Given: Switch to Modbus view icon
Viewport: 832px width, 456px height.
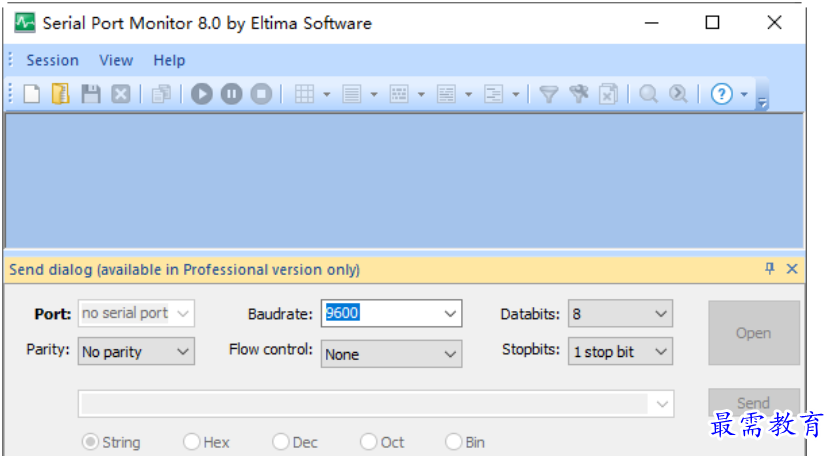Looking at the screenshot, I should [493, 94].
